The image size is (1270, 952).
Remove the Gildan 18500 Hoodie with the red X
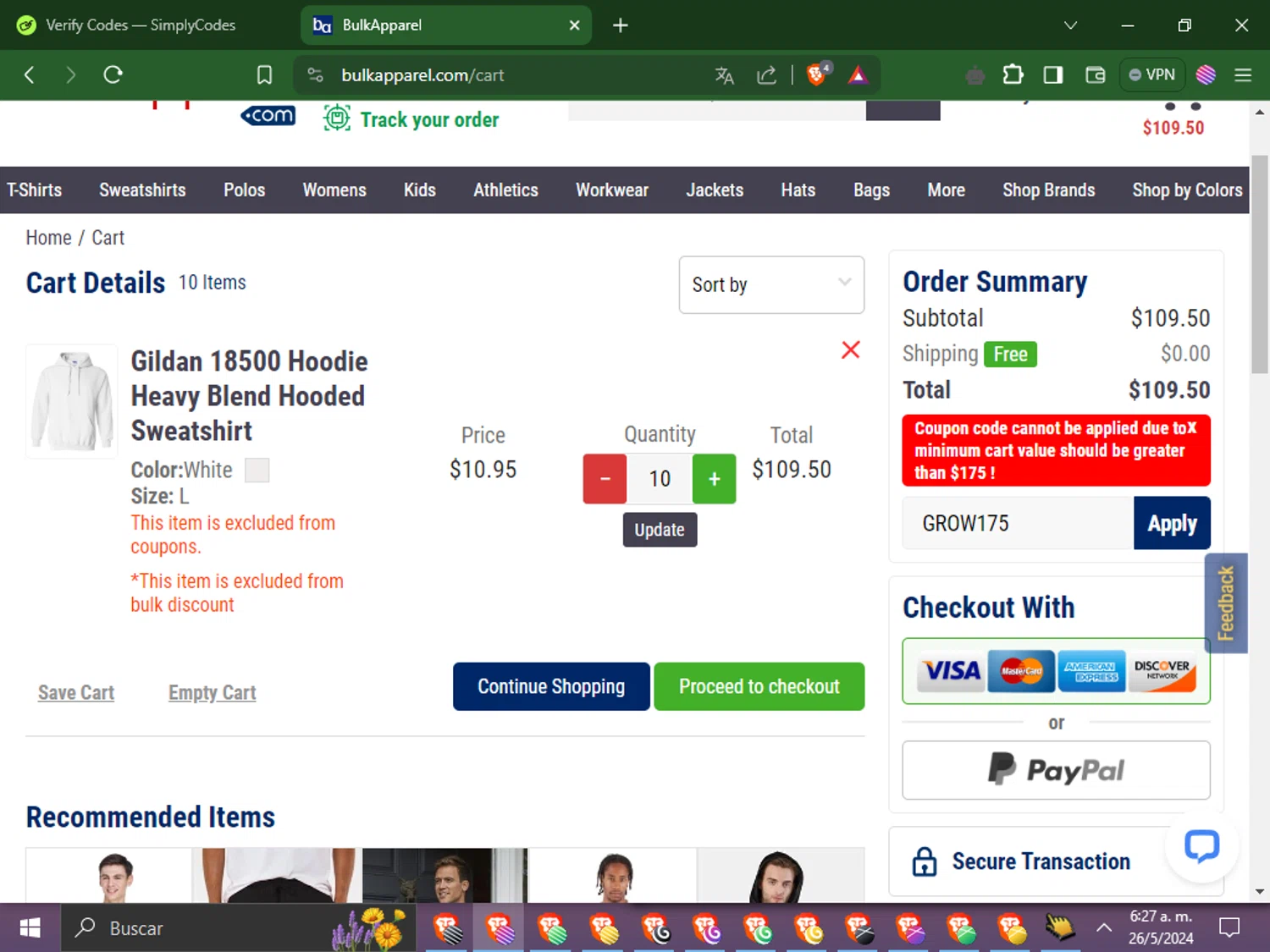(850, 349)
